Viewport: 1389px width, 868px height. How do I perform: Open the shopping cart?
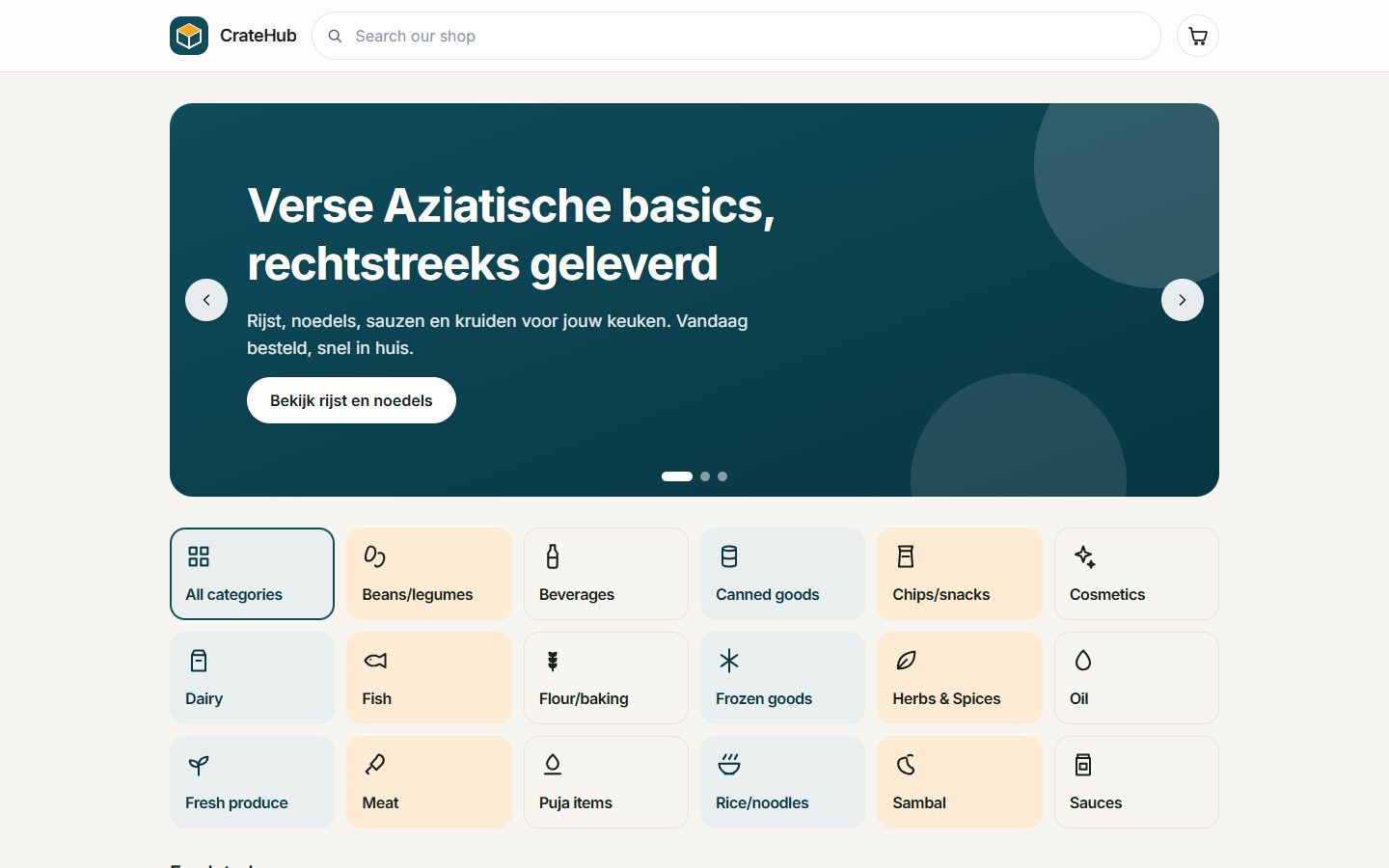point(1198,36)
